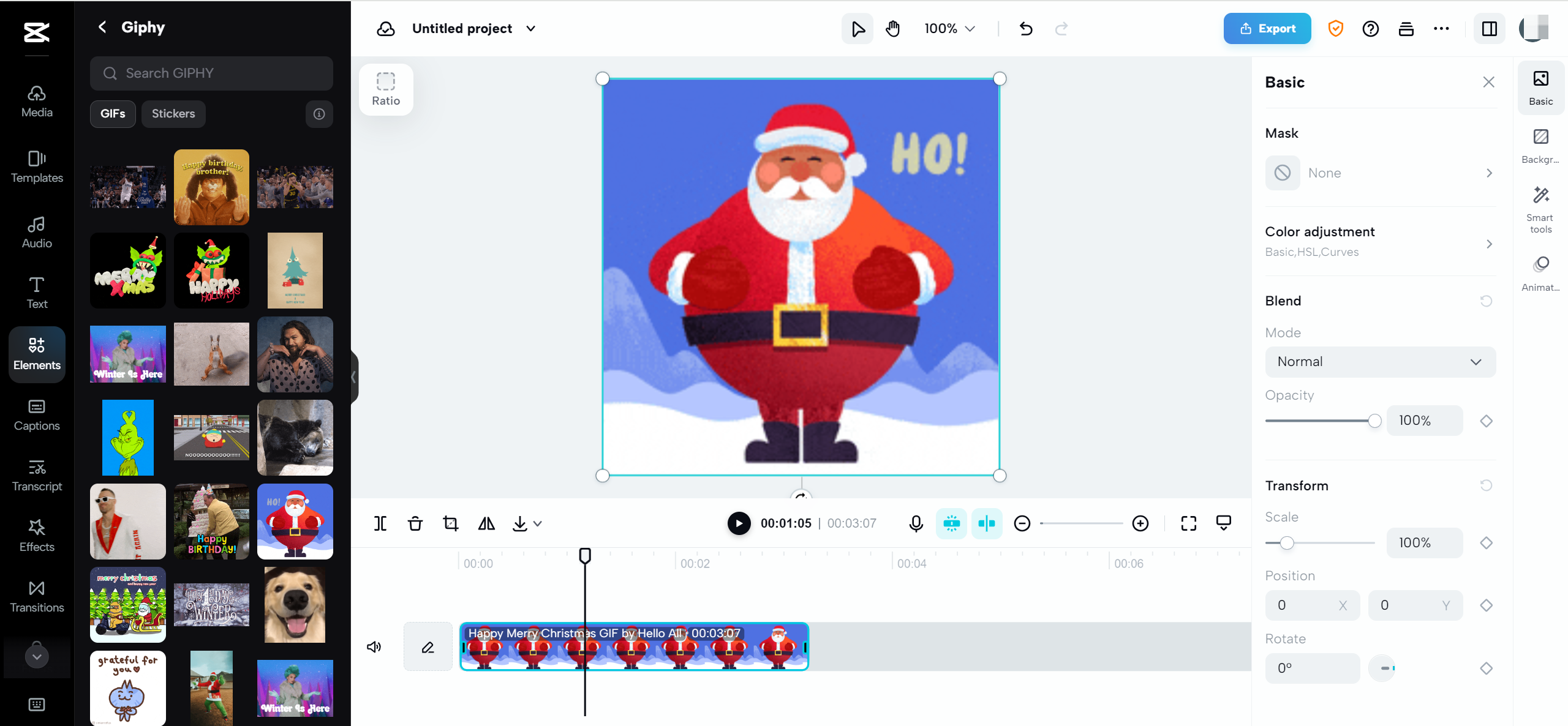Click the GIFs tab in Giphy panel
The height and width of the screenshot is (726, 1568).
click(x=112, y=113)
